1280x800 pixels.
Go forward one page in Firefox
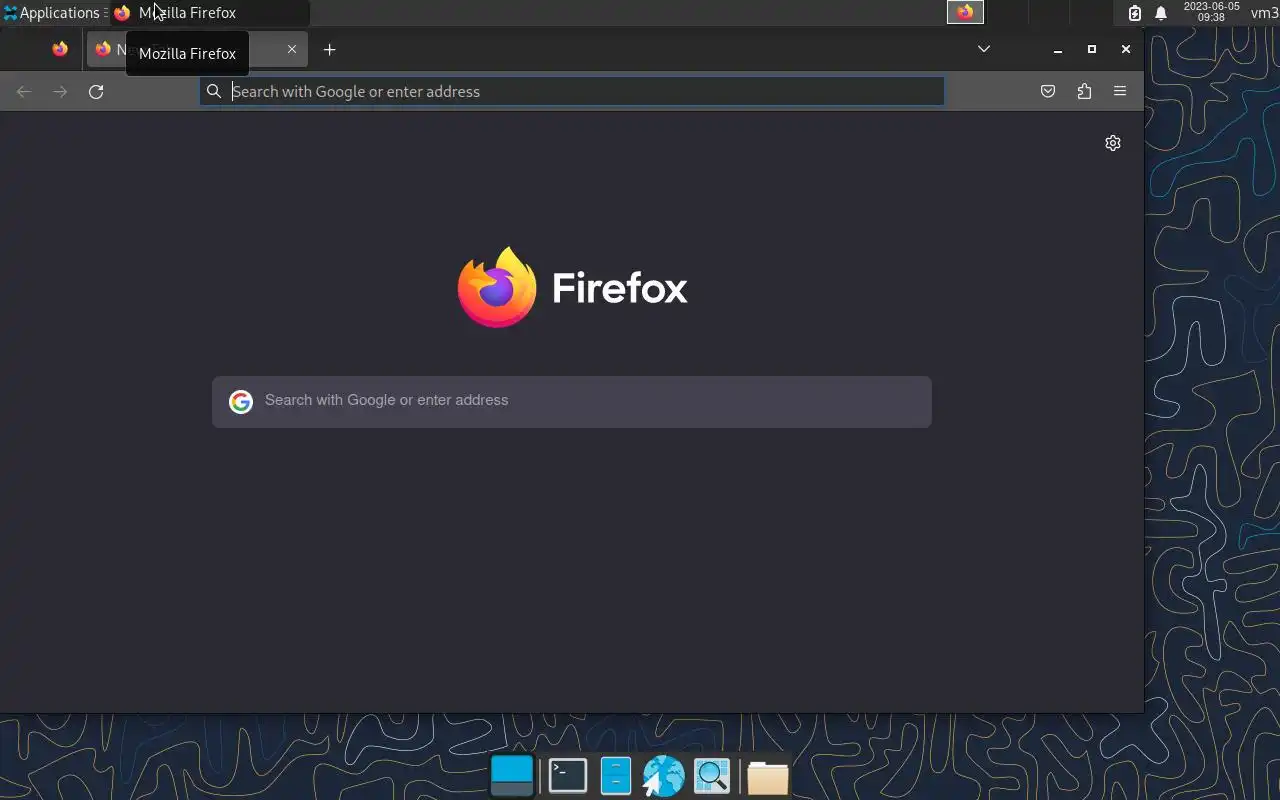pos(60,92)
